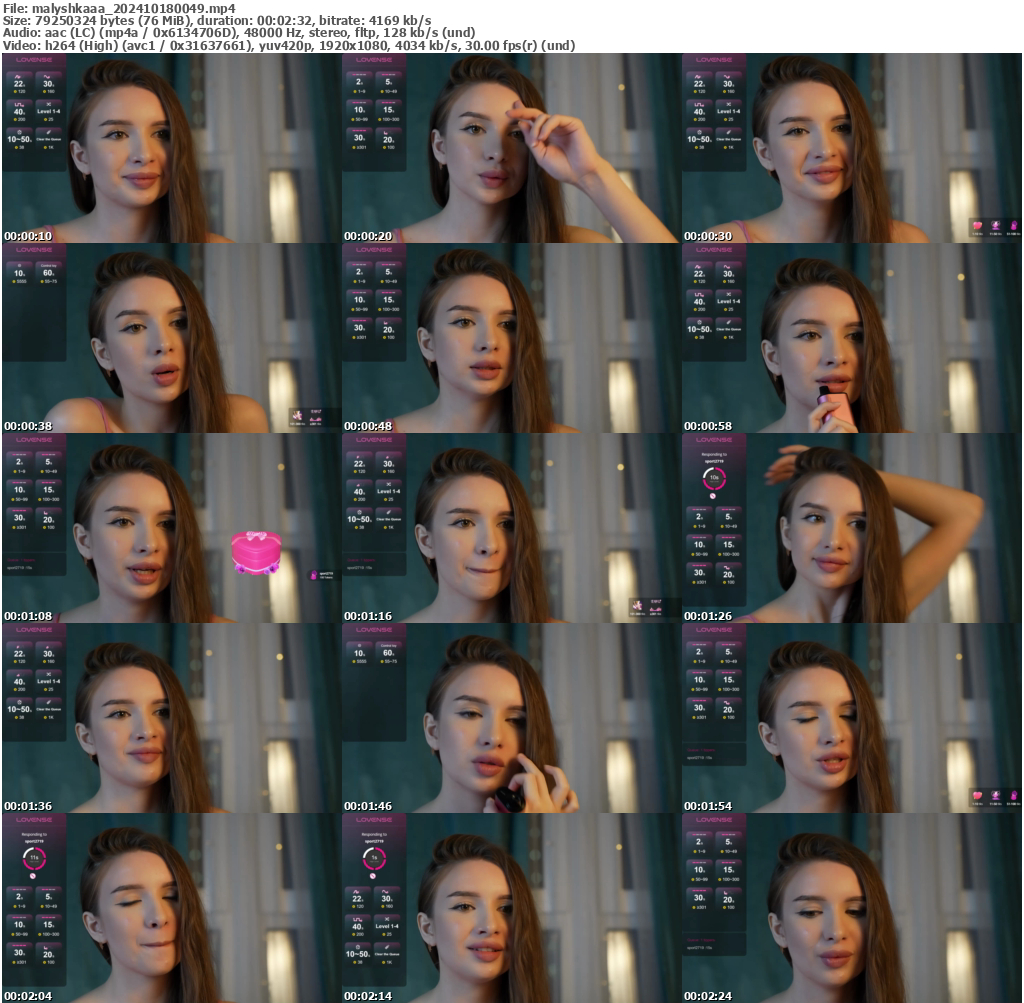Select the 5s option in the Lovense menu

pos(388,81)
